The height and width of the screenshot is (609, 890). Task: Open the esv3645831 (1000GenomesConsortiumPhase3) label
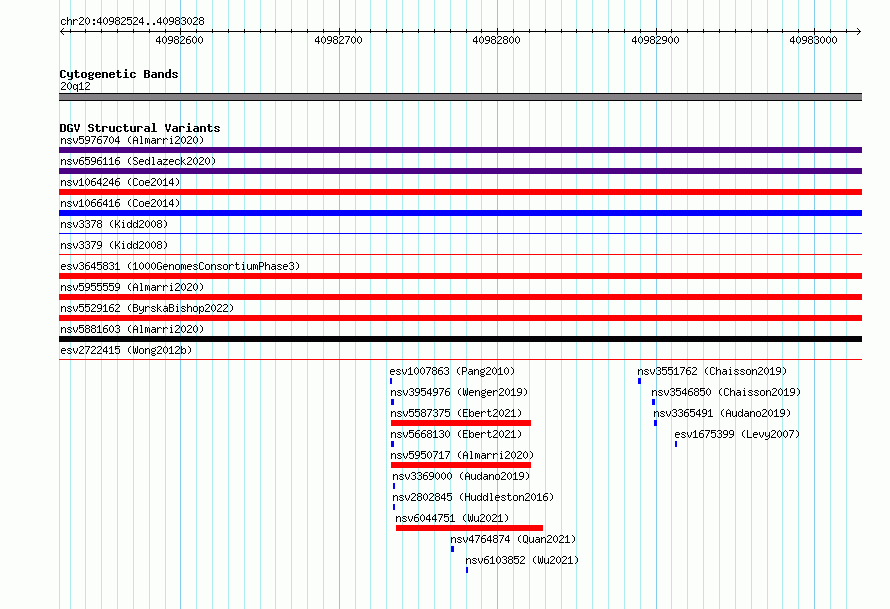pos(180,266)
